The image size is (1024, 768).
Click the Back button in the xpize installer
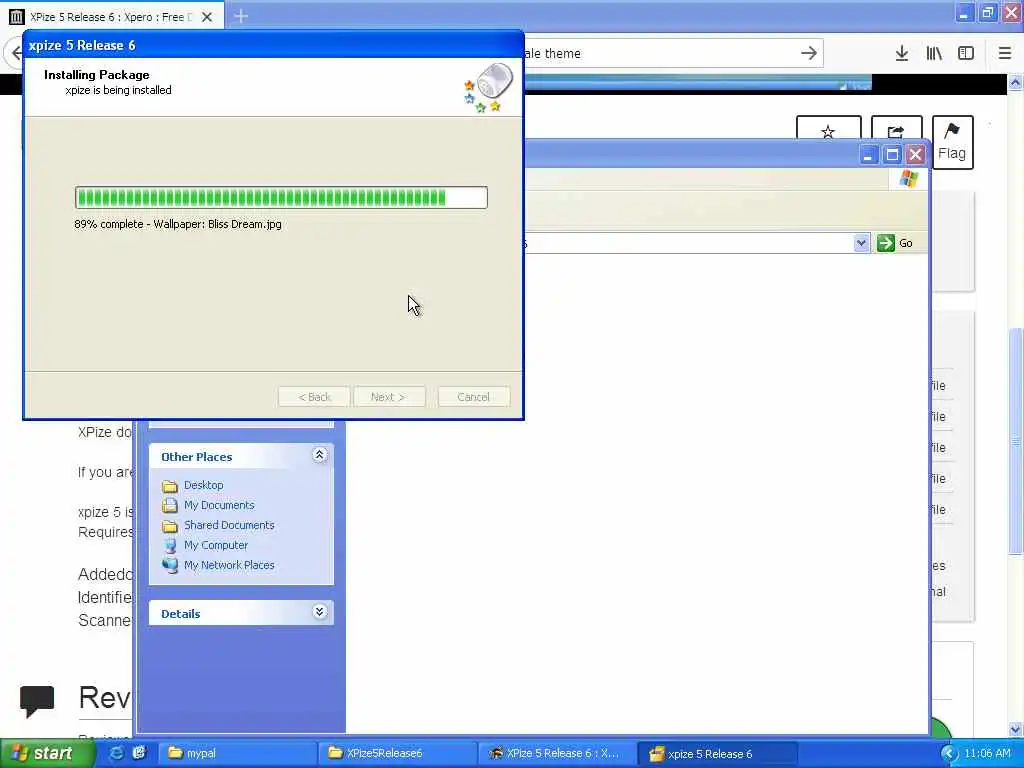coord(314,396)
